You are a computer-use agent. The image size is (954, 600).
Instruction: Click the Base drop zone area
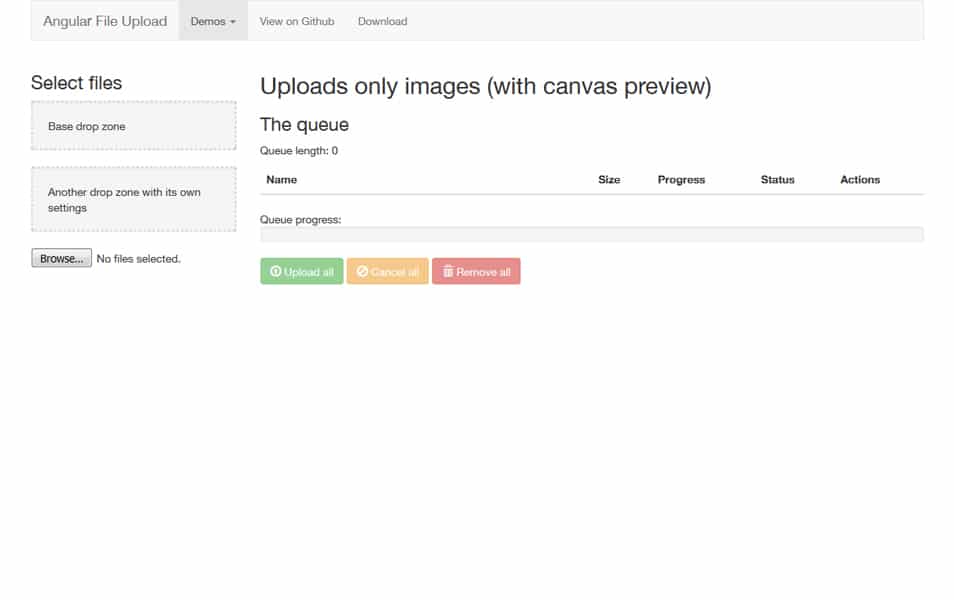(133, 126)
